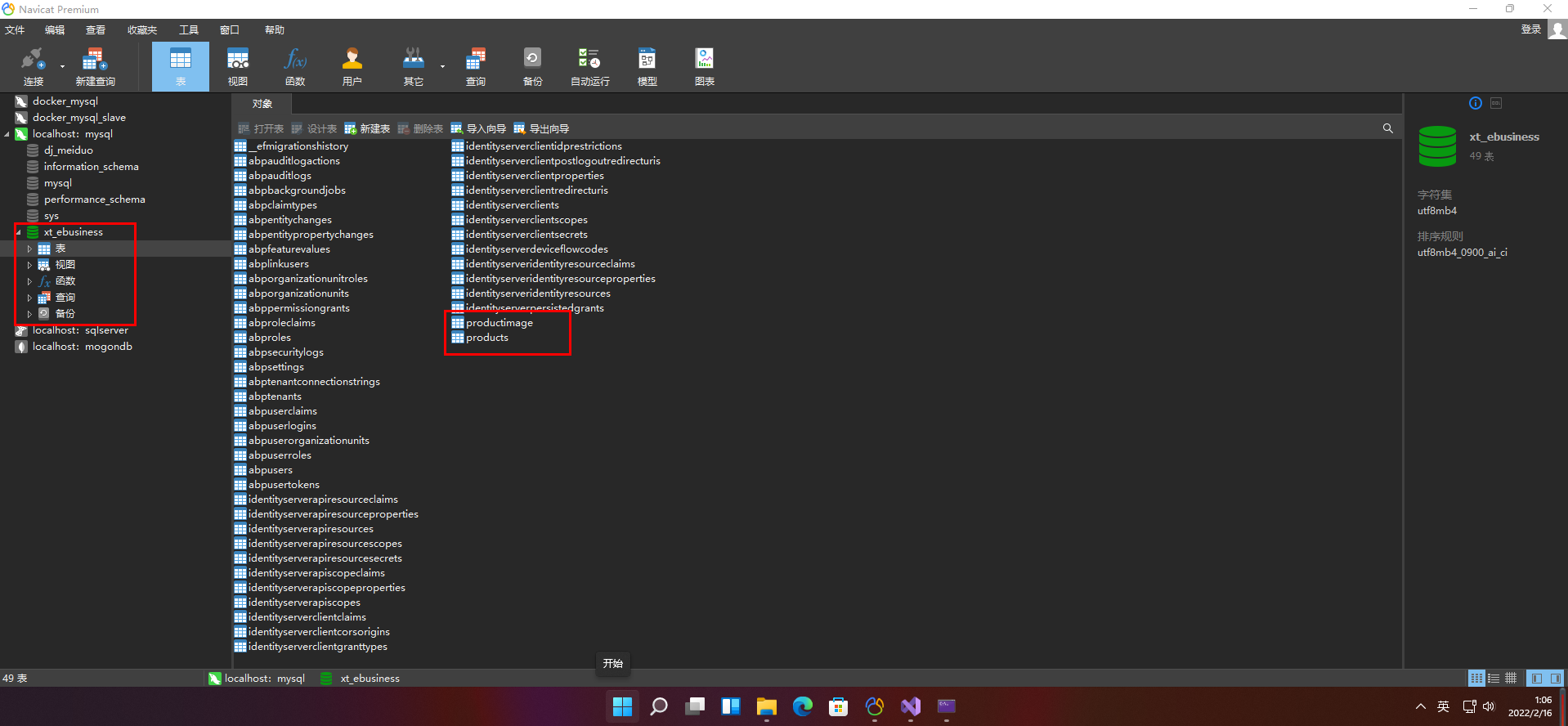Select localhost: mogondb connection
The height and width of the screenshot is (726, 1568).
pos(82,347)
